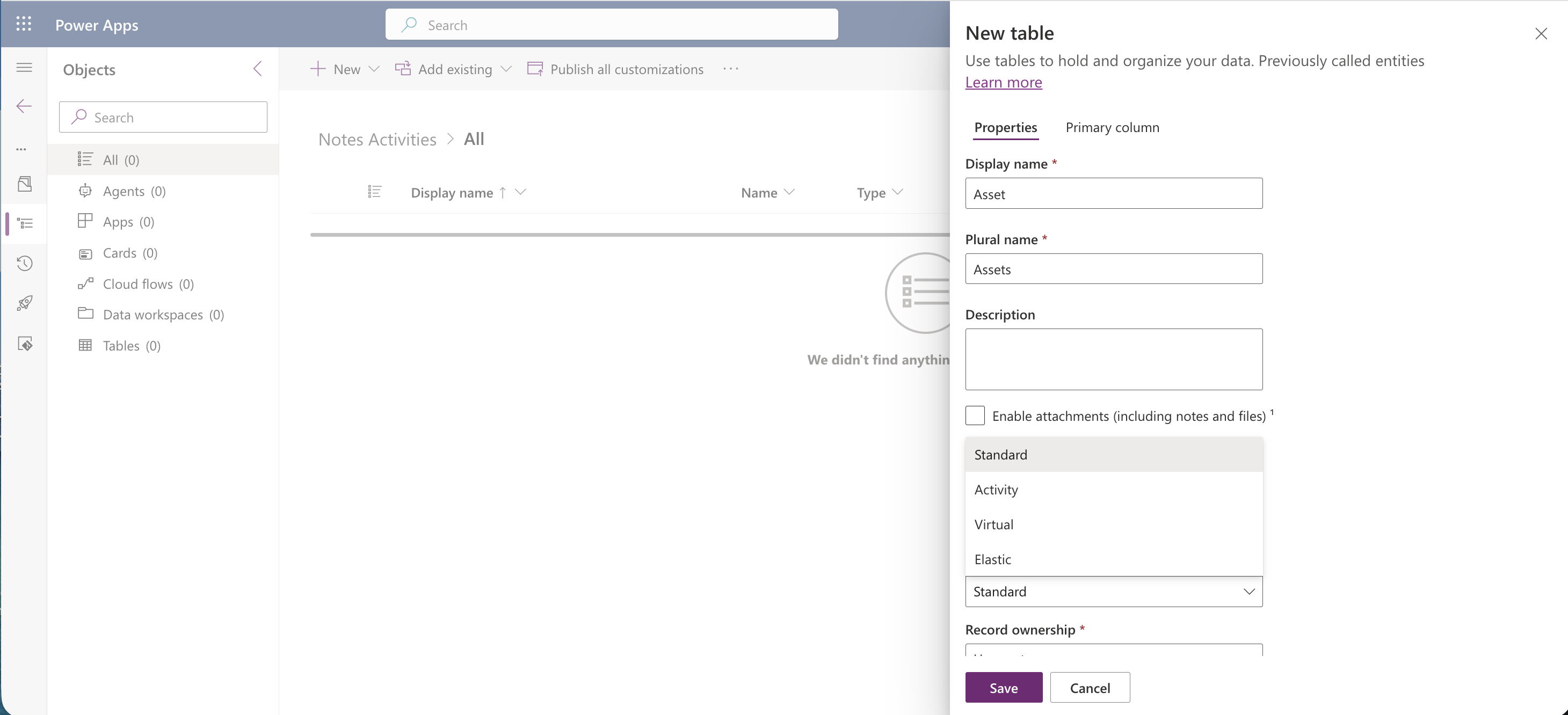The height and width of the screenshot is (715, 1568).
Task: Choose Activity option in type list
Action: (x=1114, y=489)
